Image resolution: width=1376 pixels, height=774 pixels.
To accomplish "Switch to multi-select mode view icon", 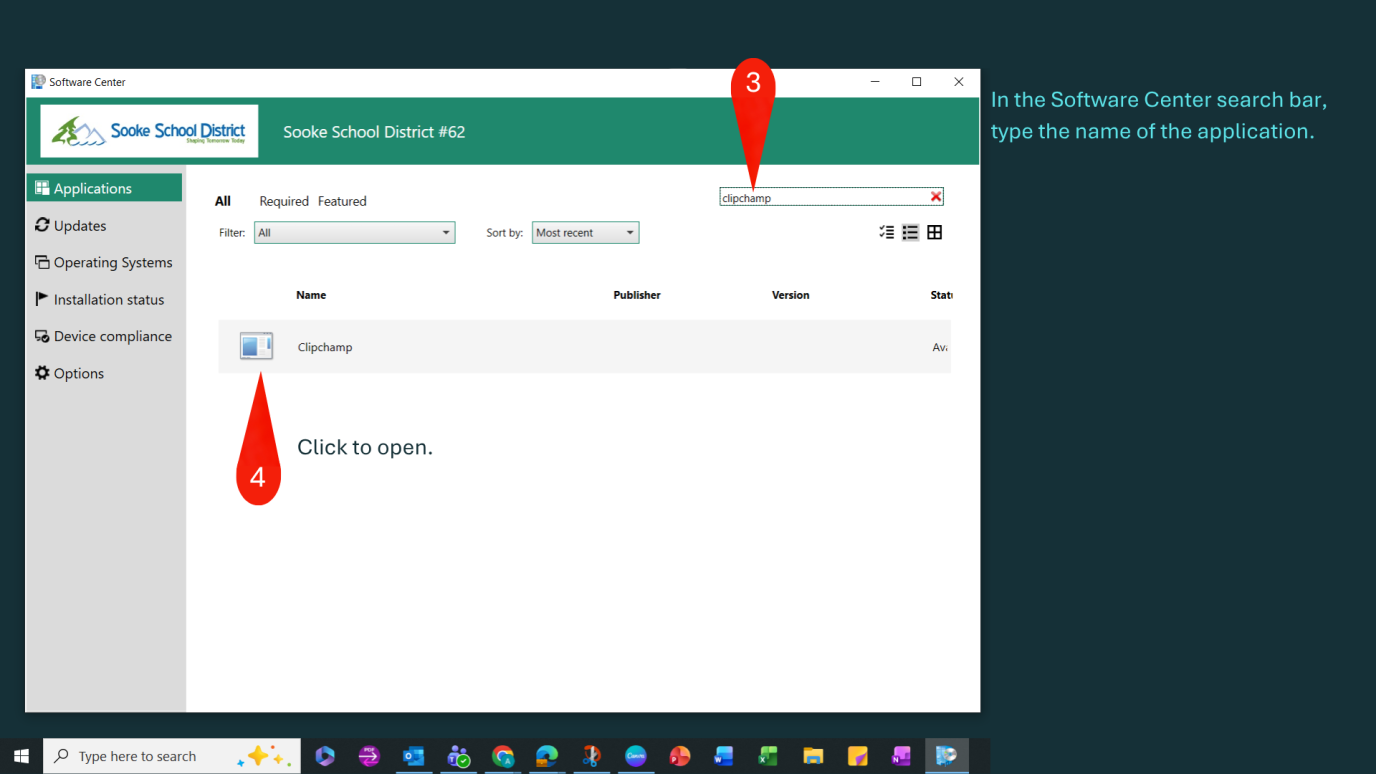I will pyautogui.click(x=886, y=232).
